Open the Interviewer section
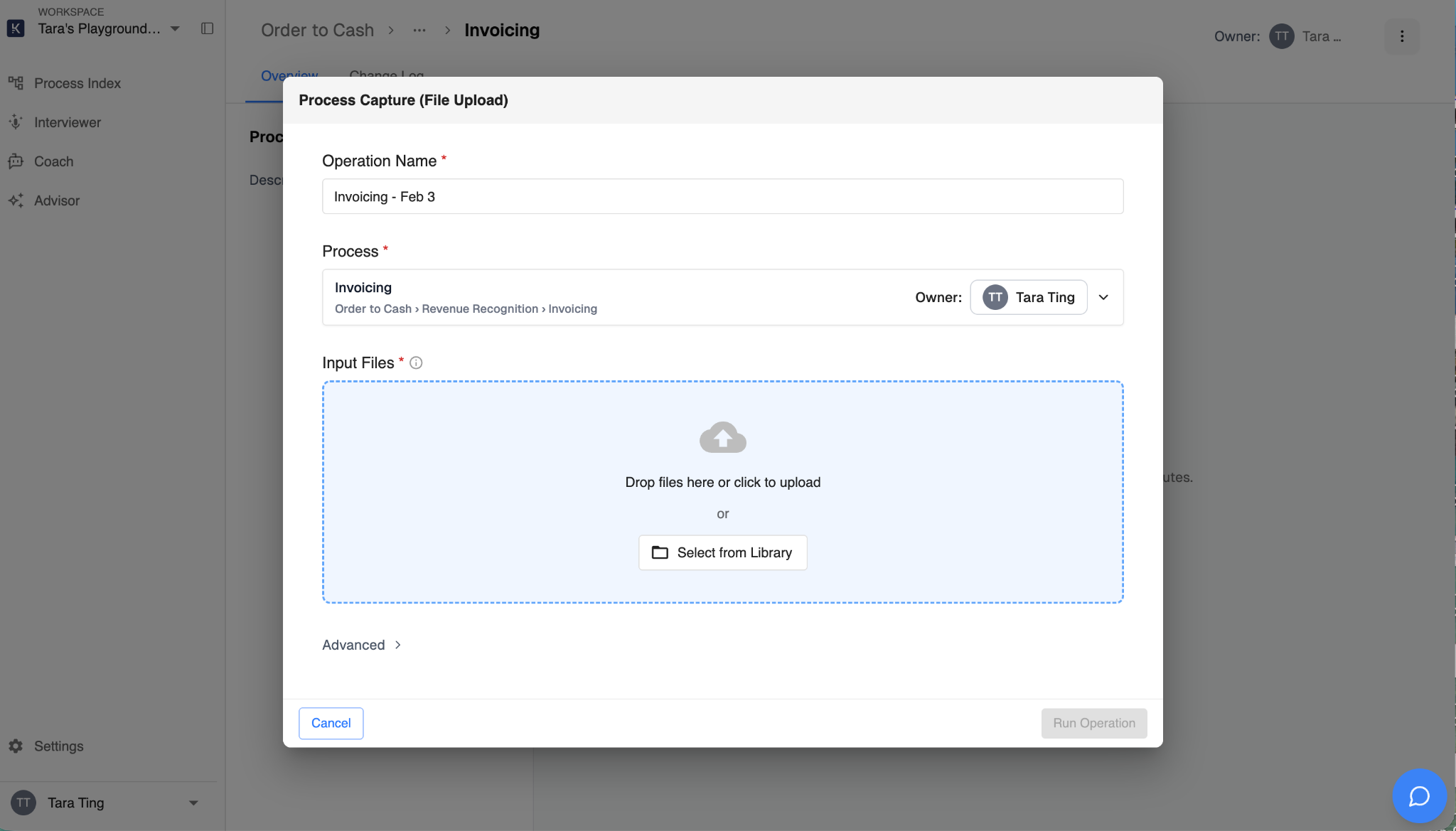The width and height of the screenshot is (1456, 831). (x=67, y=122)
